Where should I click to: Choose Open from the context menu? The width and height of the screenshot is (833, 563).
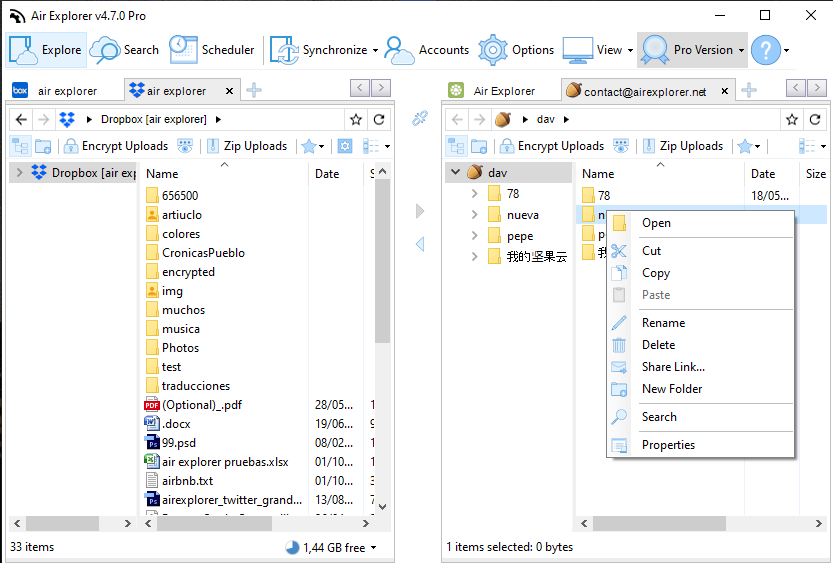[x=700, y=223]
